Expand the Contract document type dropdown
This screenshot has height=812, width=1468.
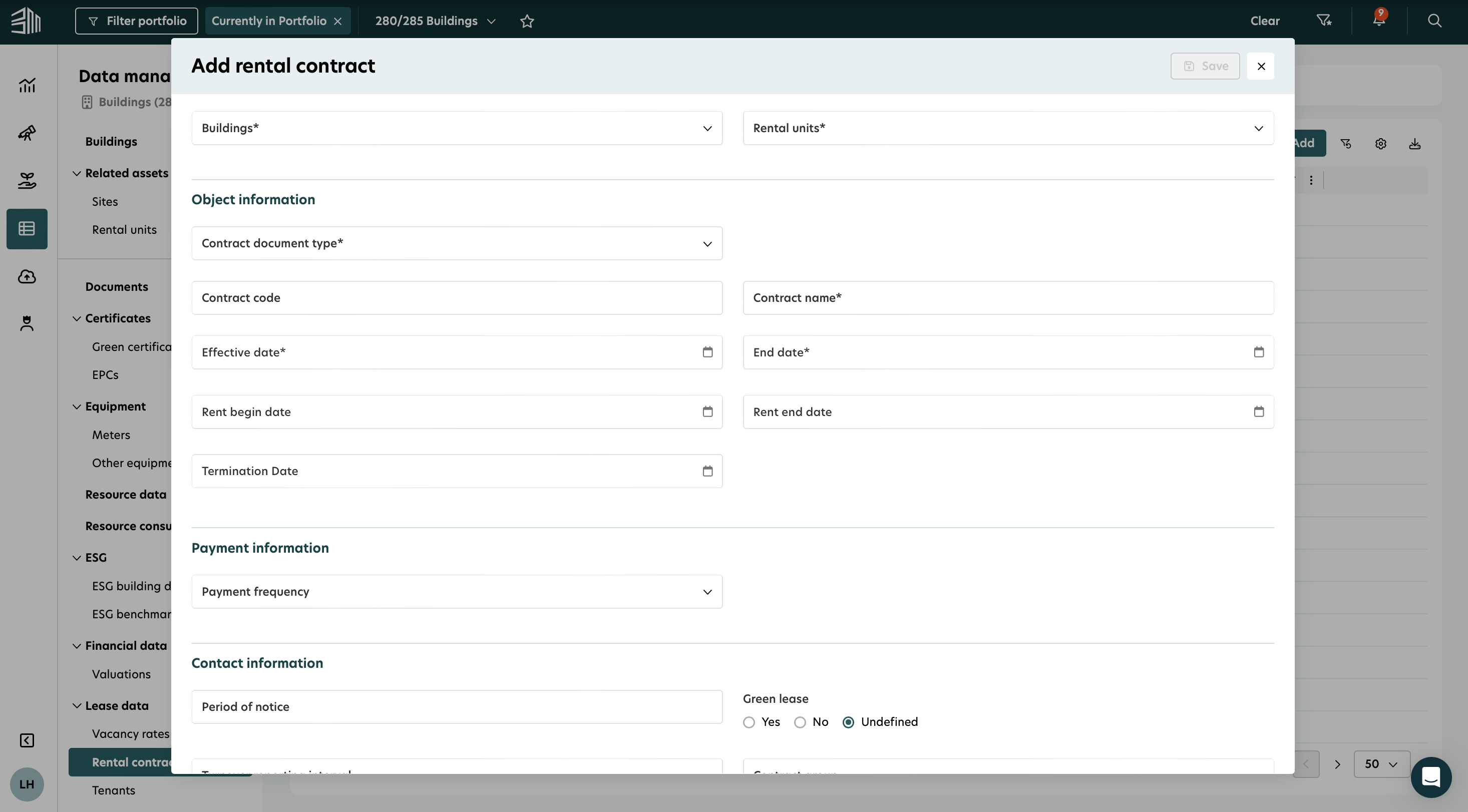[x=457, y=243]
